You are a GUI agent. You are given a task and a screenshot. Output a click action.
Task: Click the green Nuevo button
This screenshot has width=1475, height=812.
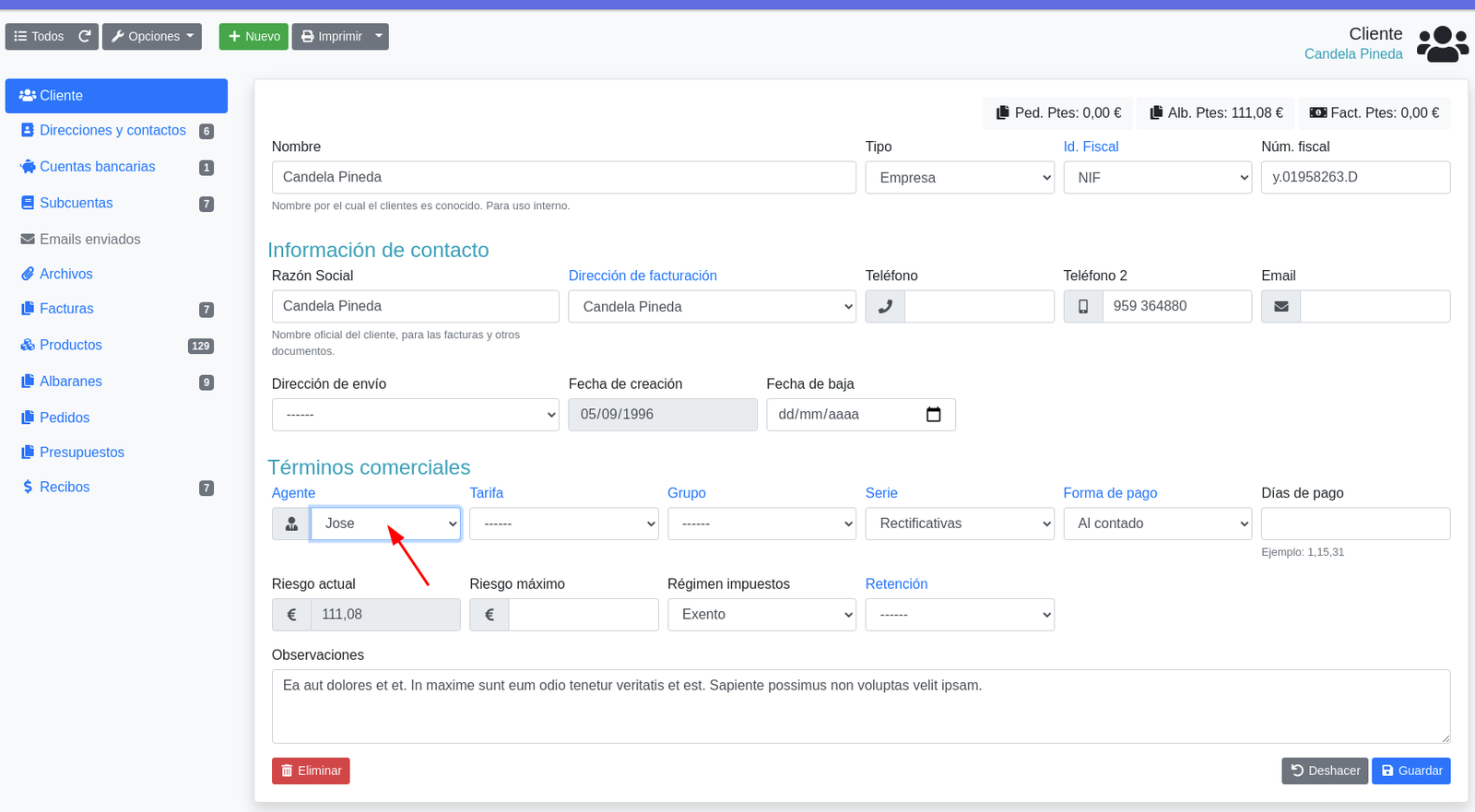coord(254,36)
